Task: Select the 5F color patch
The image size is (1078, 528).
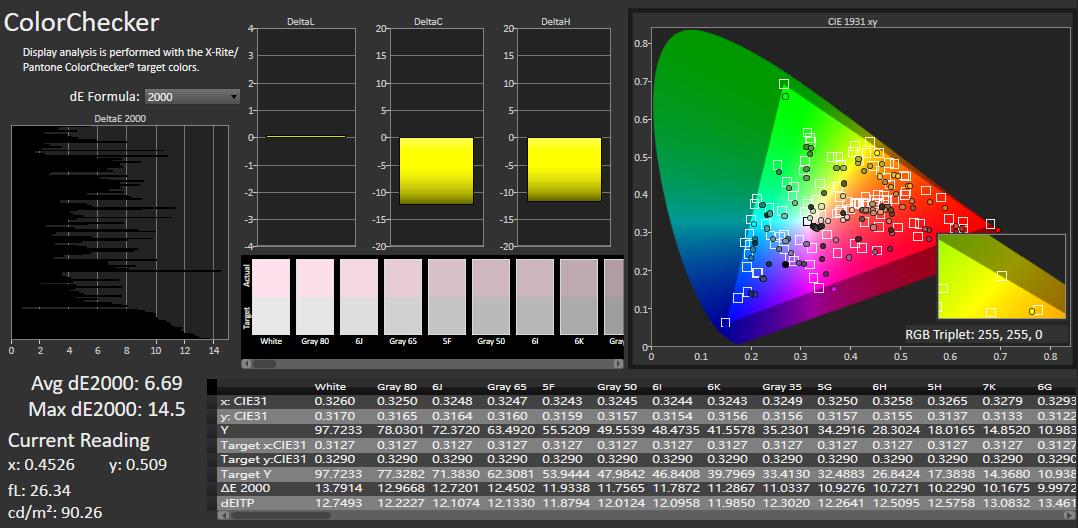Action: 447,296
